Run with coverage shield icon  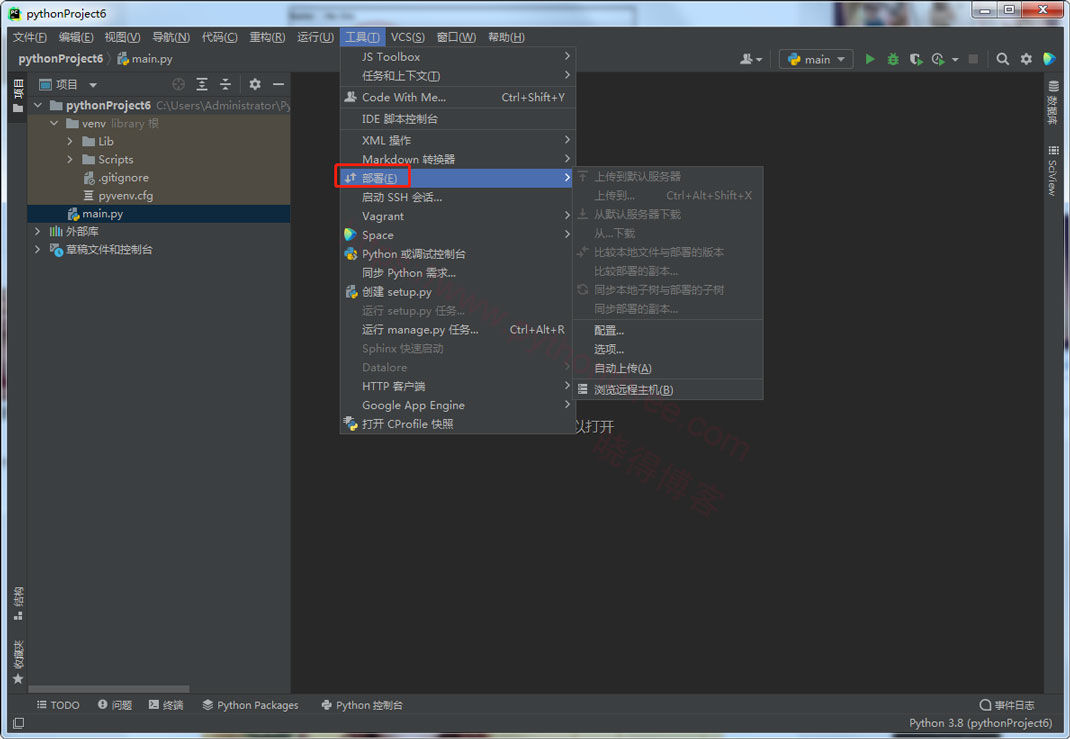tap(916, 59)
